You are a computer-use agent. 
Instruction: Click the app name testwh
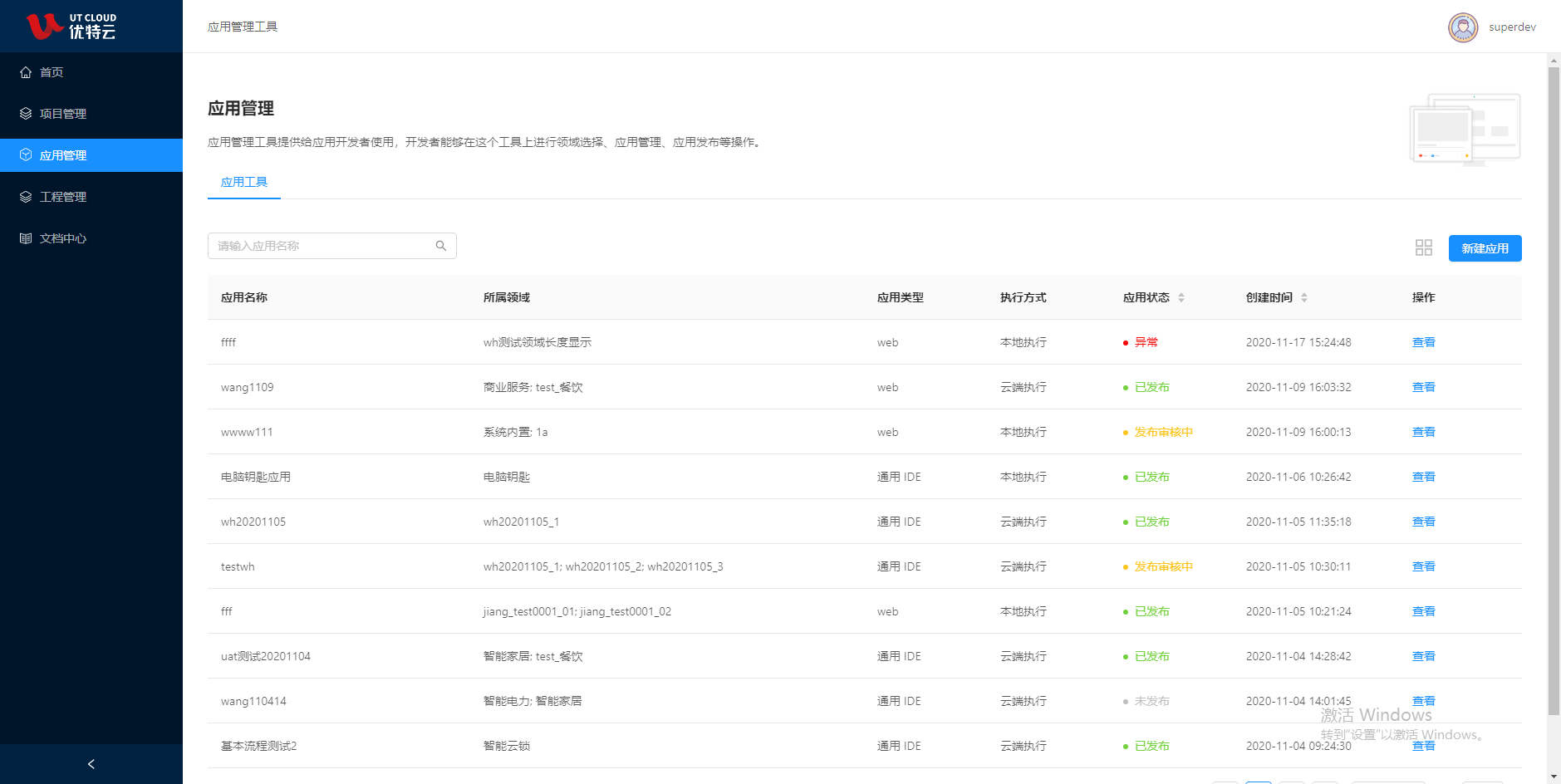238,566
